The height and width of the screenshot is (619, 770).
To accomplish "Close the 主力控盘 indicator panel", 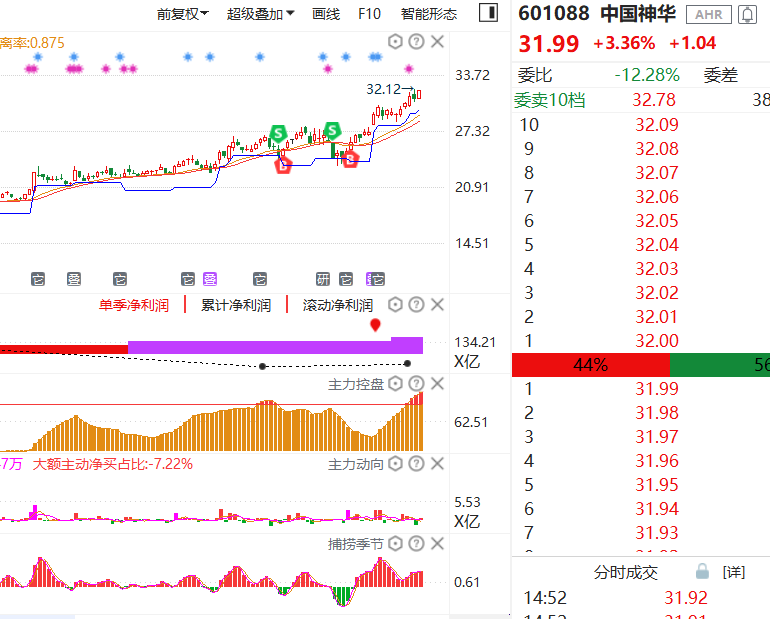I will pos(438,384).
